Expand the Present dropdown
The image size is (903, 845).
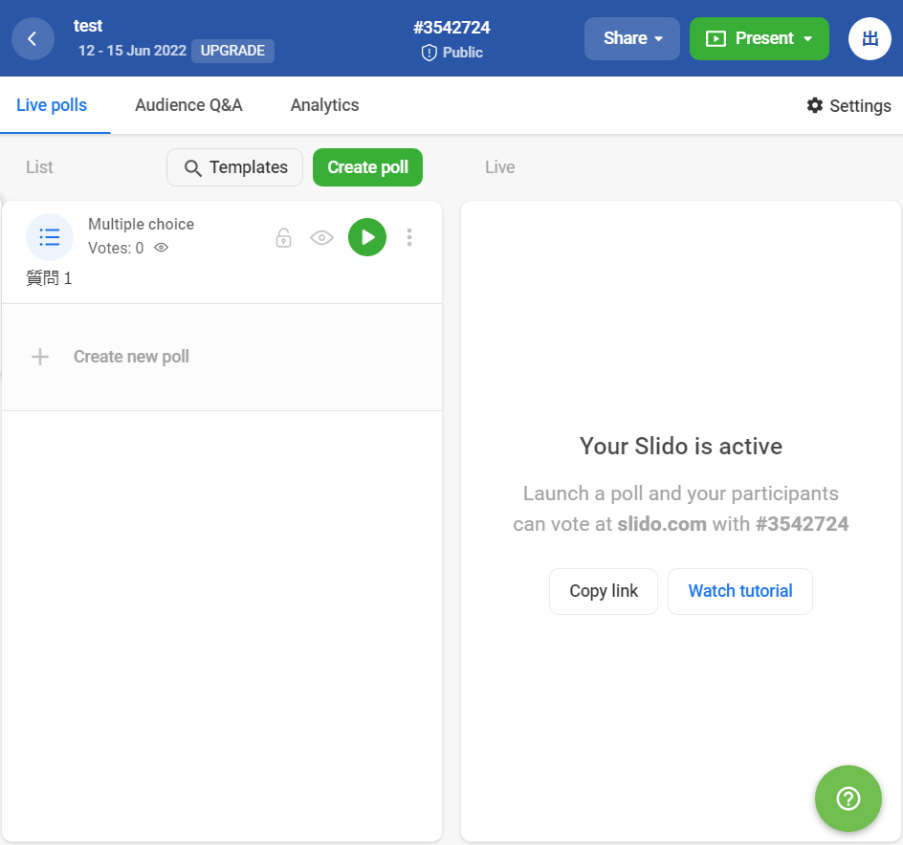[759, 39]
